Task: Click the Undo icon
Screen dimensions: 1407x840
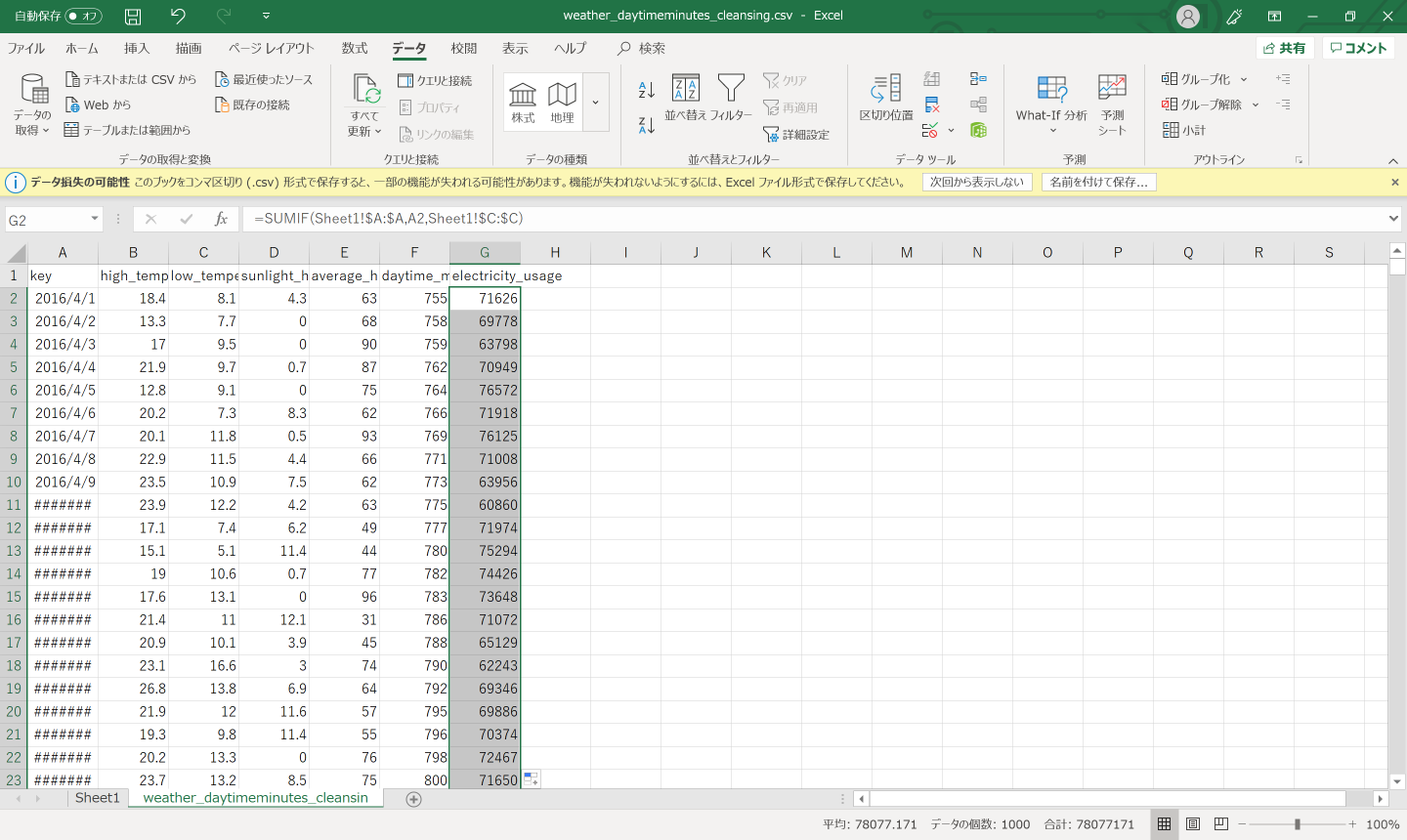Action: click(178, 16)
